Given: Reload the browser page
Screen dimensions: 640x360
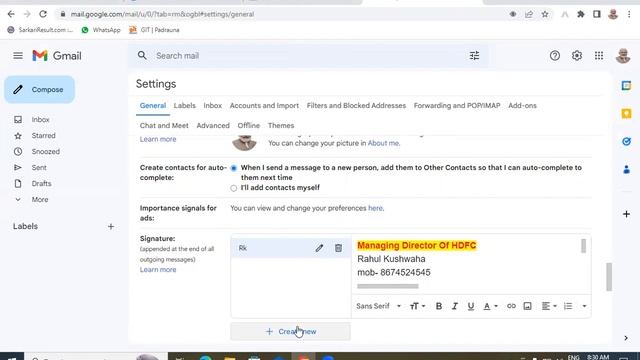Looking at the screenshot, I should [43, 14].
